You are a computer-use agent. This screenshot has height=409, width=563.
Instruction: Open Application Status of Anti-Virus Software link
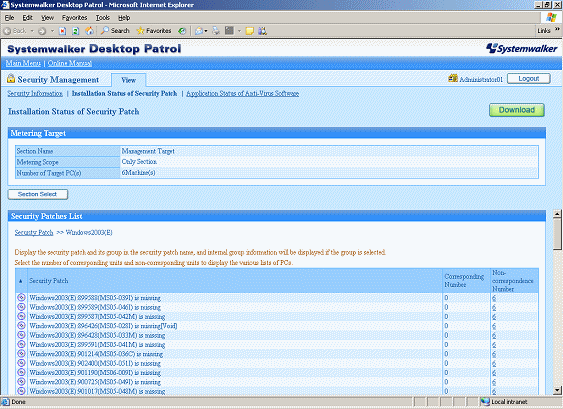point(242,93)
